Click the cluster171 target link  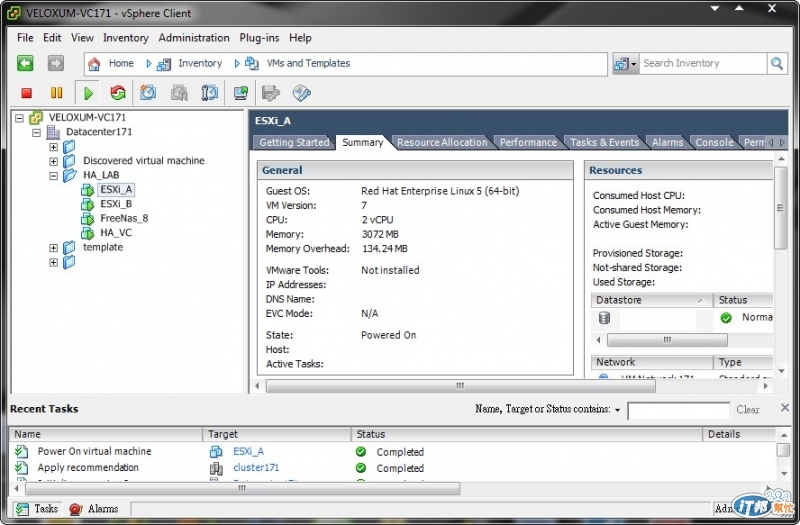pos(256,467)
